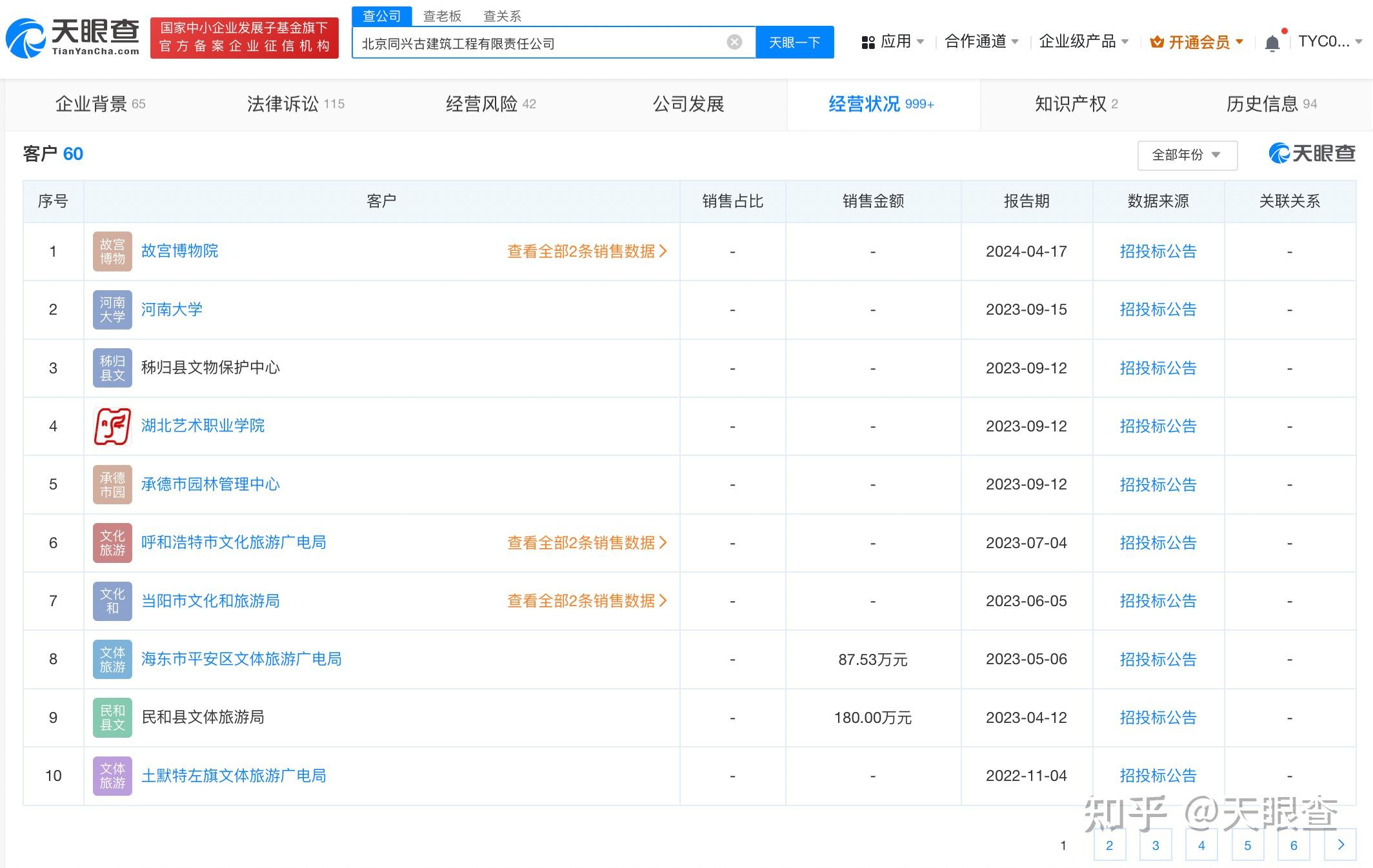The image size is (1373, 868).
Task: Click the 文体旅游 avatar in row 10
Action: [x=112, y=776]
